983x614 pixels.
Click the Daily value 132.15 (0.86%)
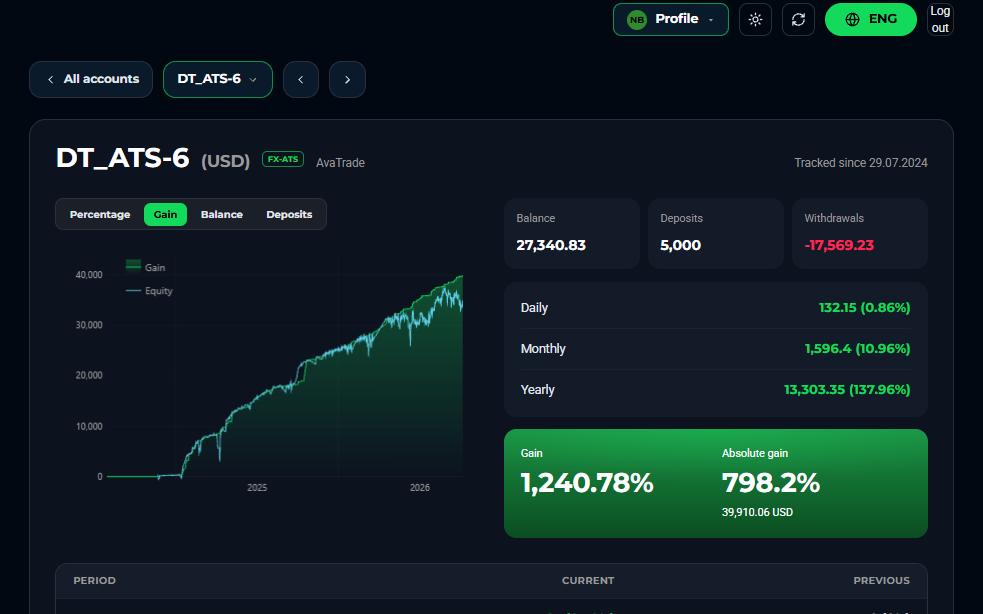point(865,308)
